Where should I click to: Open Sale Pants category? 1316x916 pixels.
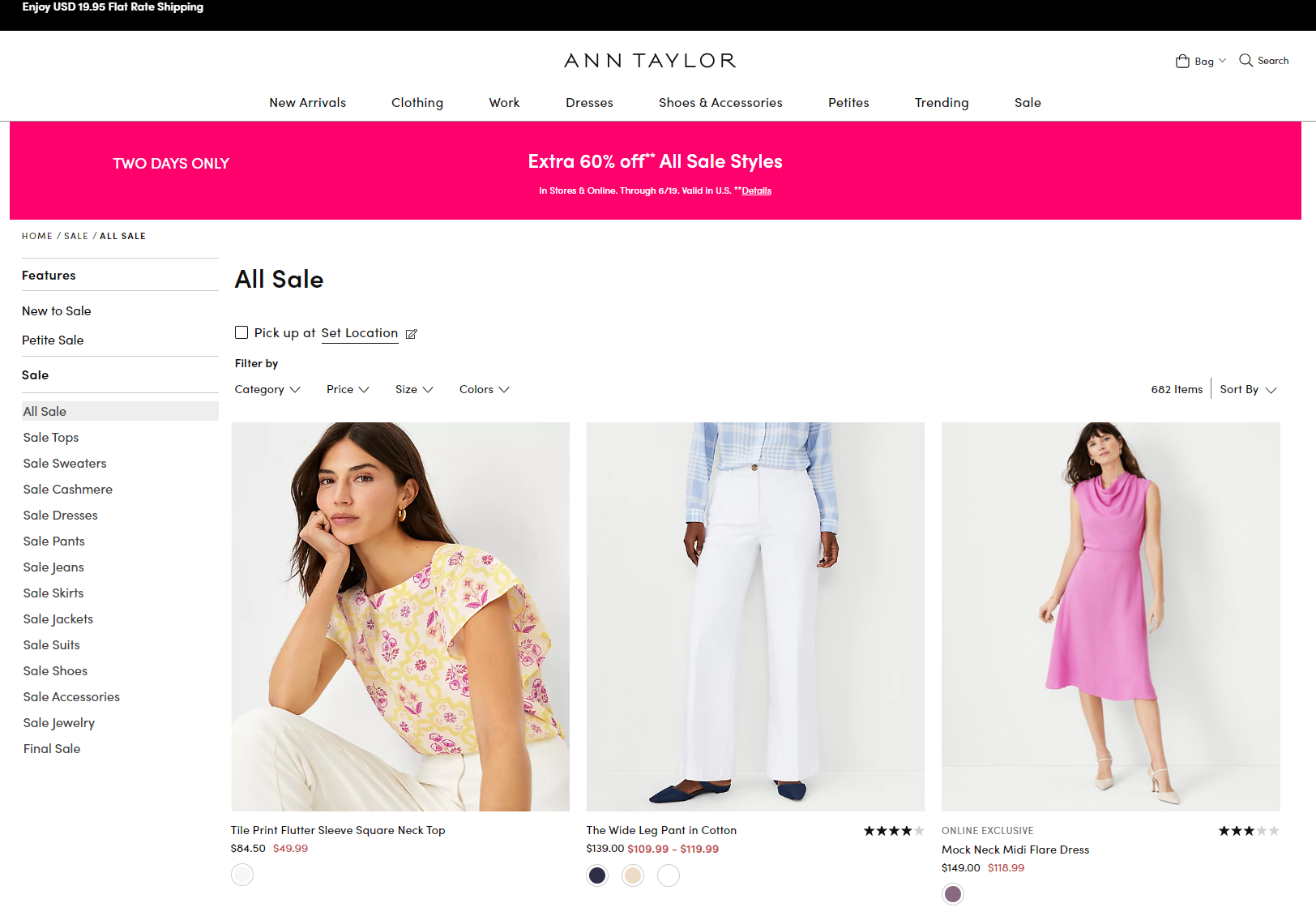click(x=54, y=541)
